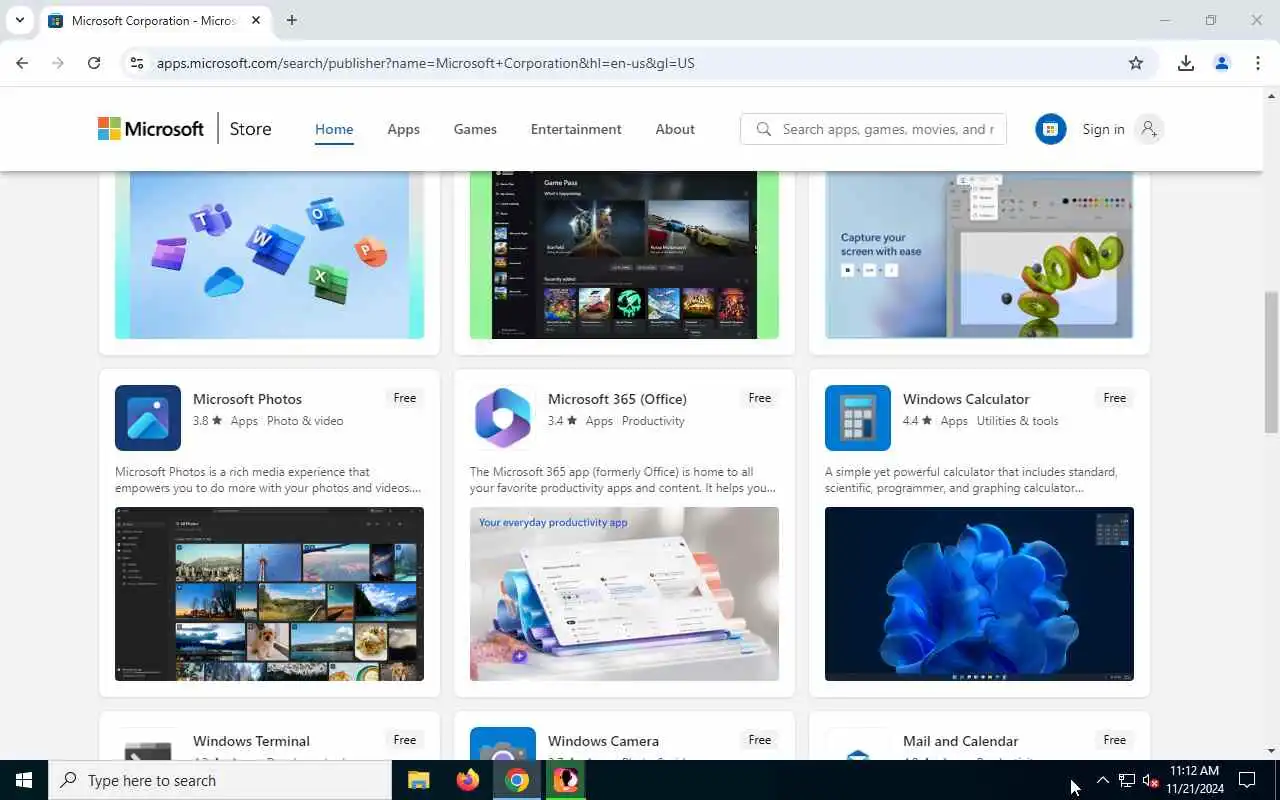Viewport: 1280px width, 800px height.
Task: Open the Windows Start menu
Action: click(x=24, y=780)
